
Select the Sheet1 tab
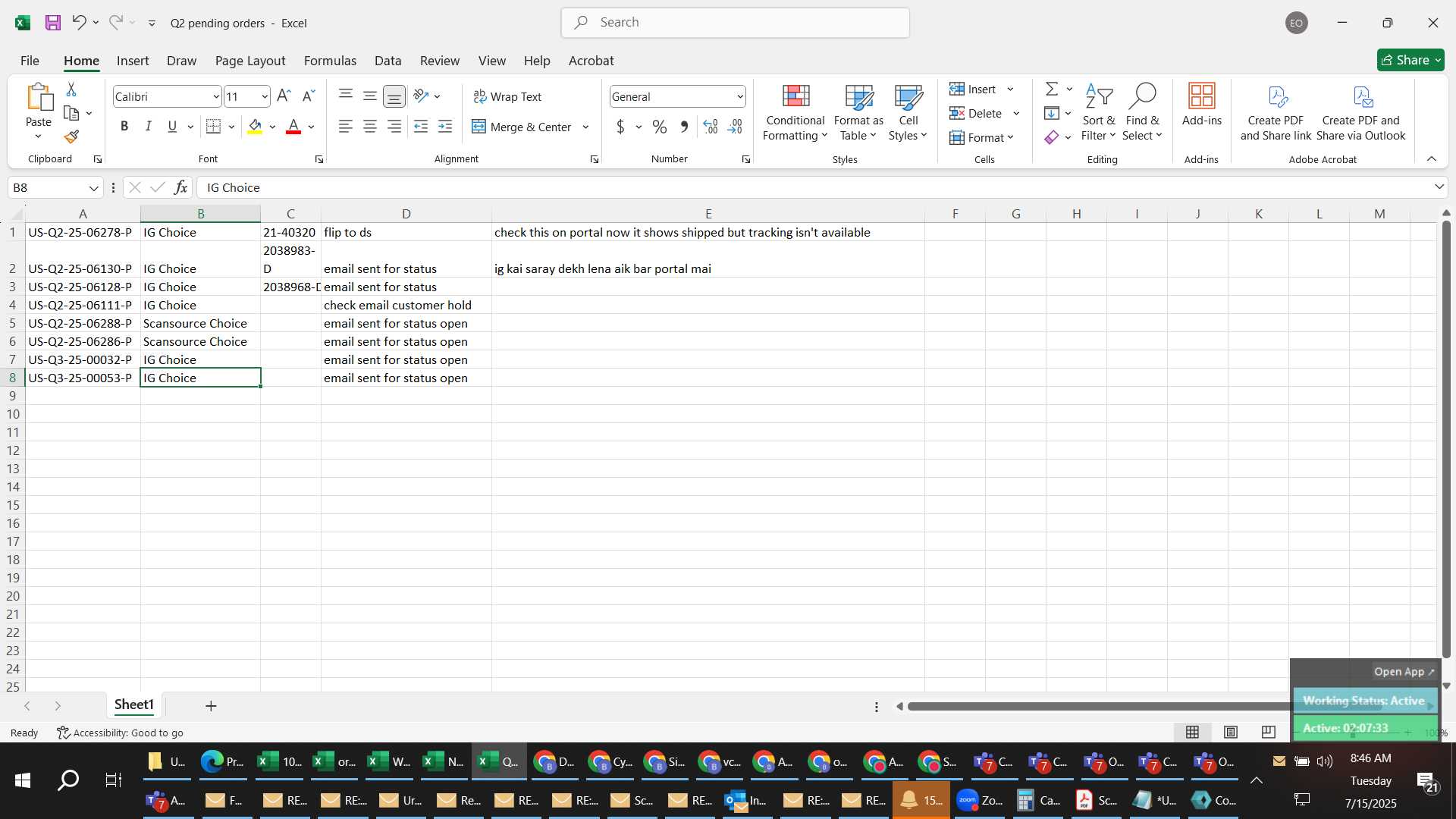[134, 705]
